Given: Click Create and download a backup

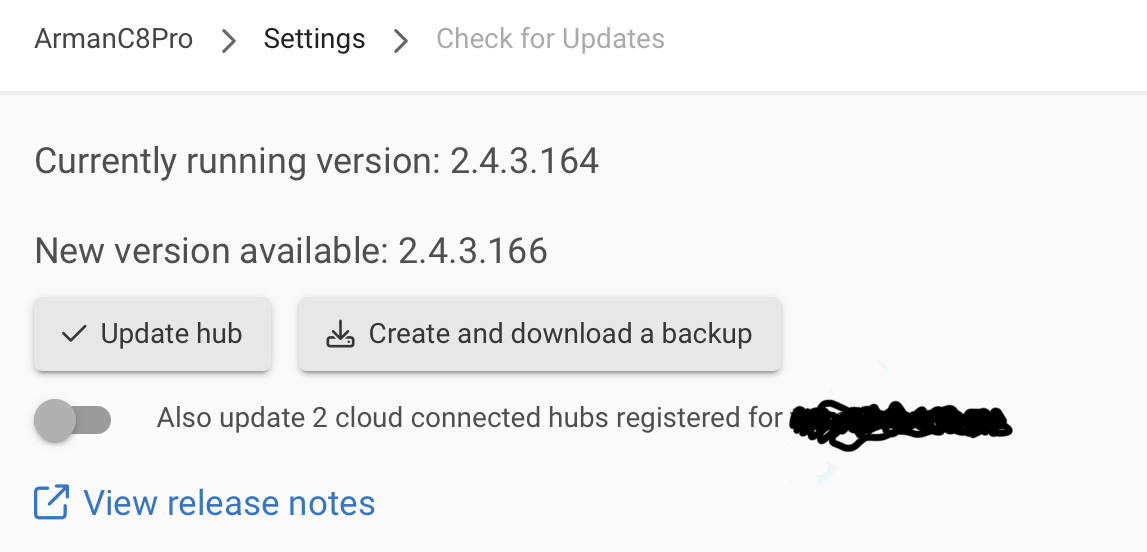Looking at the screenshot, I should (540, 334).
